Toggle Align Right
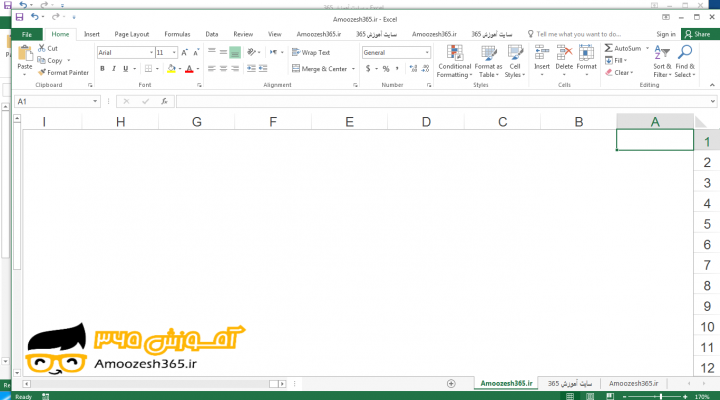The width and height of the screenshot is (720, 400). click(235, 68)
